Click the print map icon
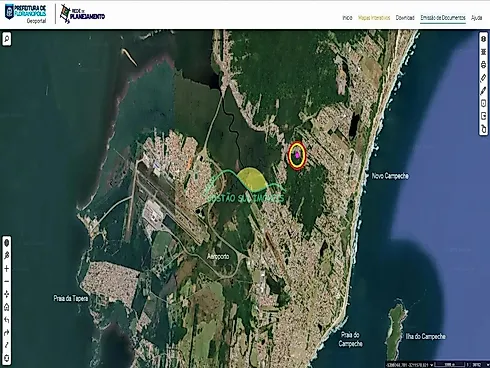Image resolution: width=490 pixels, height=368 pixels. click(483, 65)
